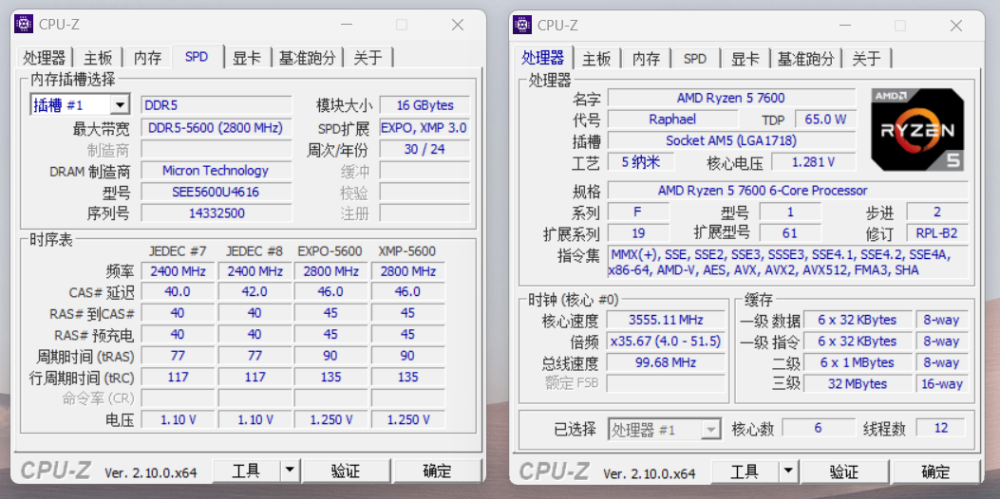This screenshot has width=1000, height=499.
Task: Click the RPL-B2 revision value
Action: (937, 233)
